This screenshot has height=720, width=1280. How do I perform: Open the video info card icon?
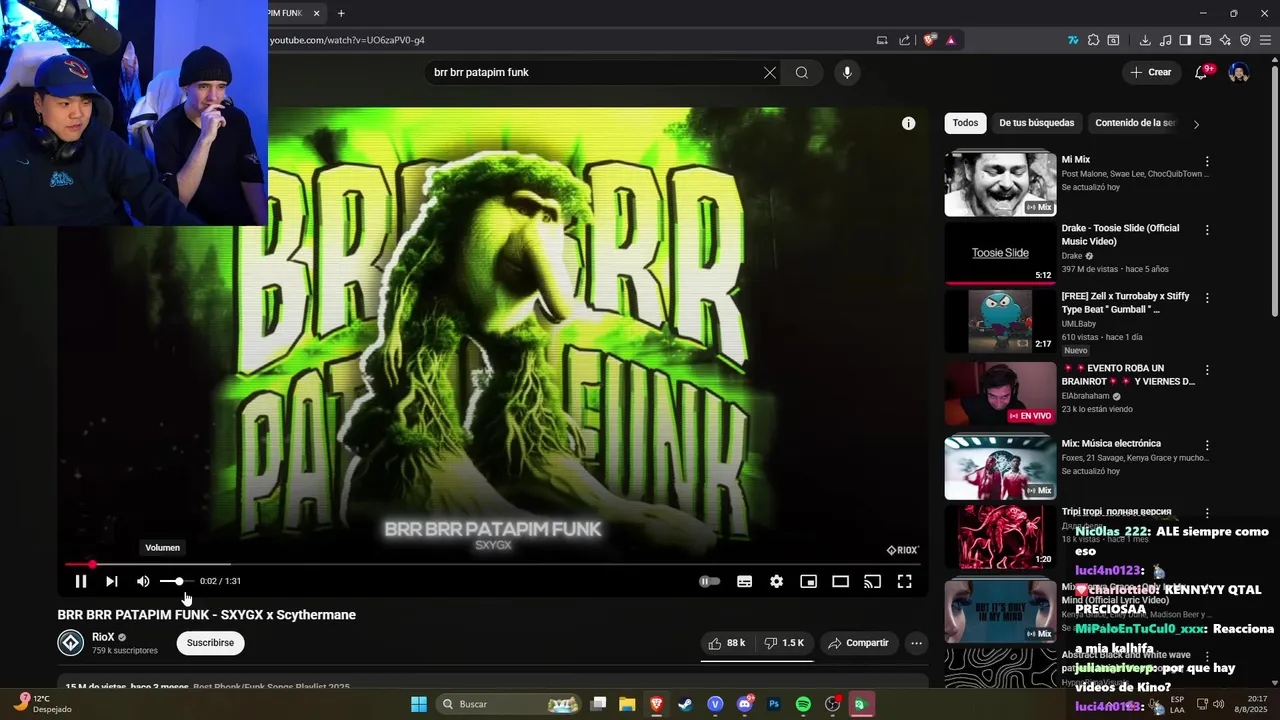908,123
